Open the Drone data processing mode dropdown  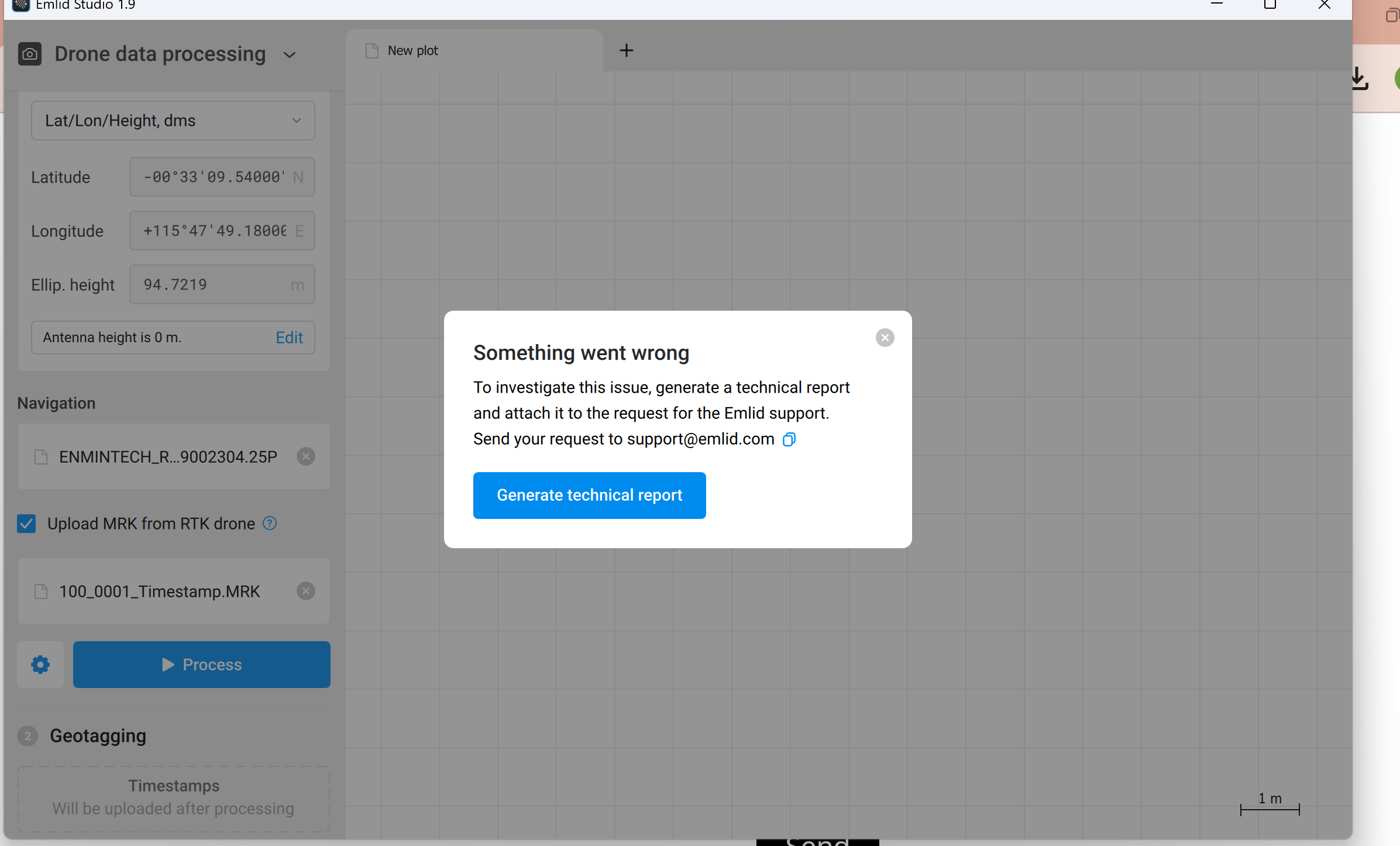coord(290,55)
